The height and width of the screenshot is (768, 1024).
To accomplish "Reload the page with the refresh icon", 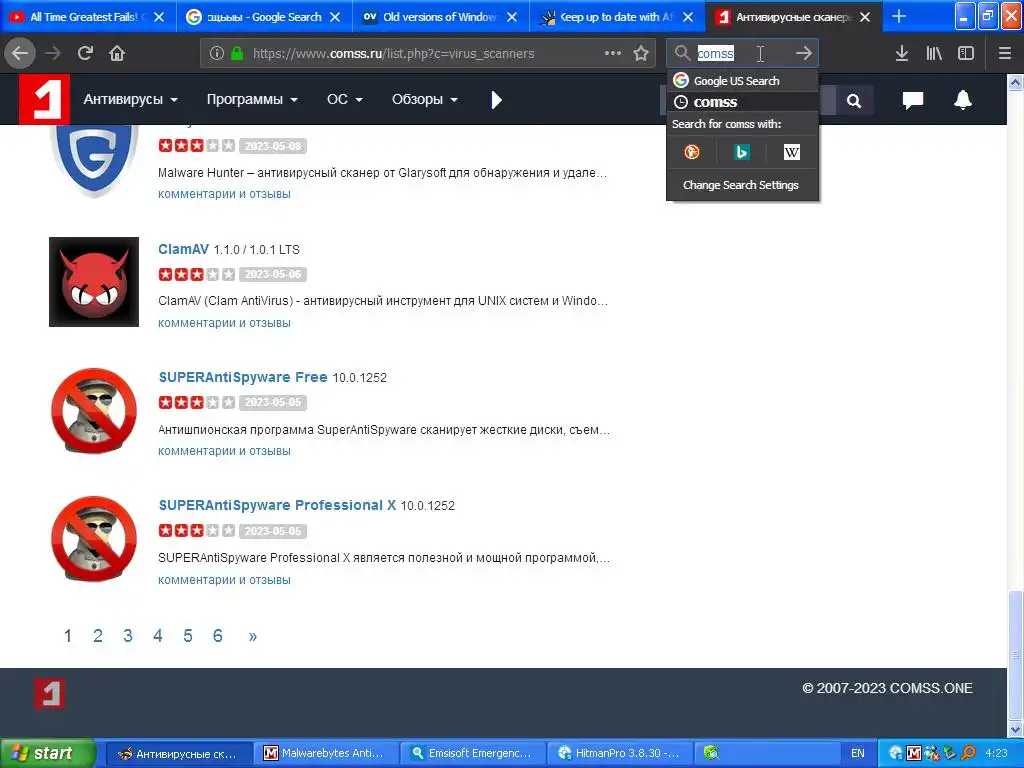I will (x=85, y=54).
